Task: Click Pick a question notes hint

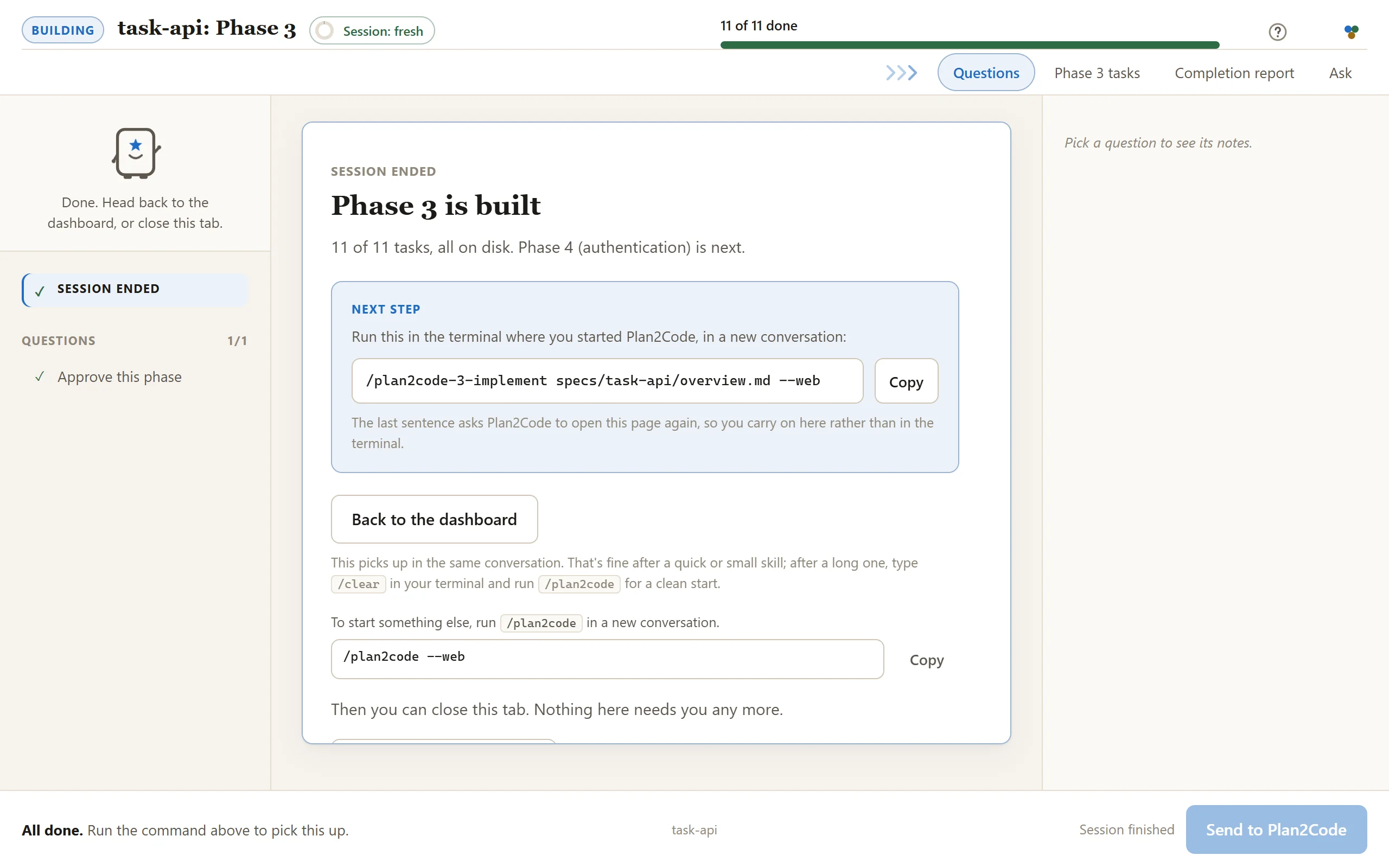Action: pyautogui.click(x=1158, y=143)
